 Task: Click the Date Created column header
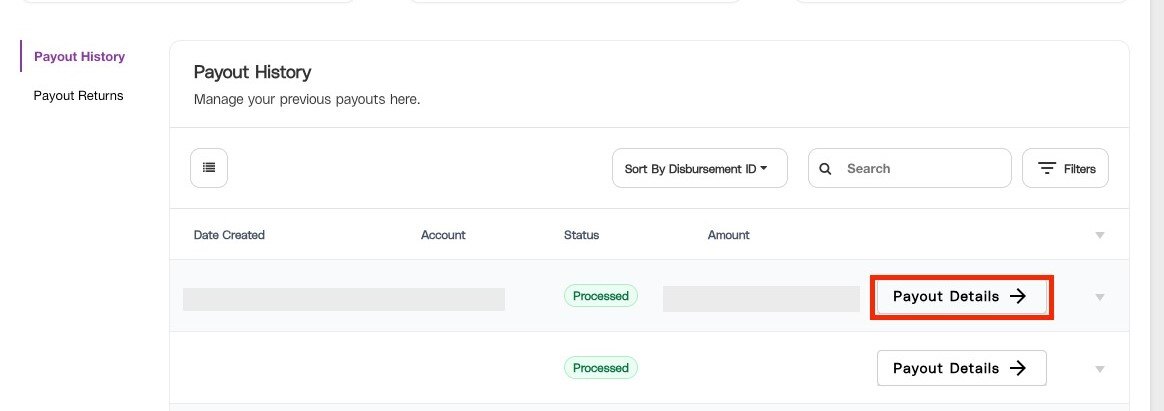229,234
